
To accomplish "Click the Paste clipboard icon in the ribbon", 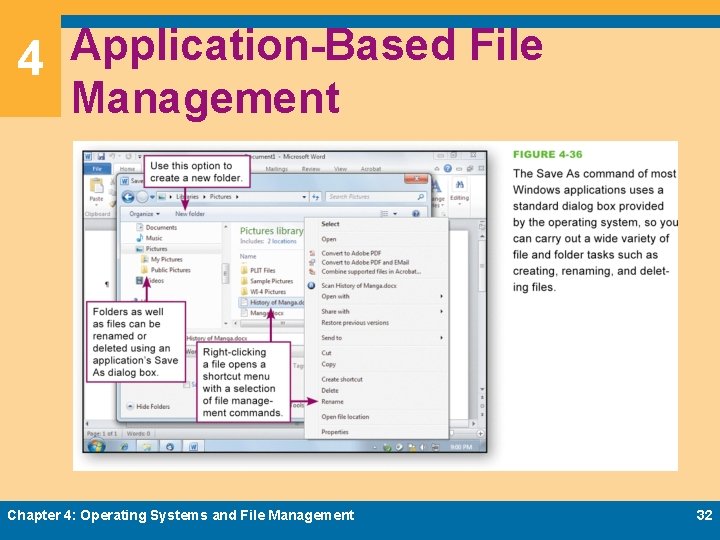I will click(96, 186).
